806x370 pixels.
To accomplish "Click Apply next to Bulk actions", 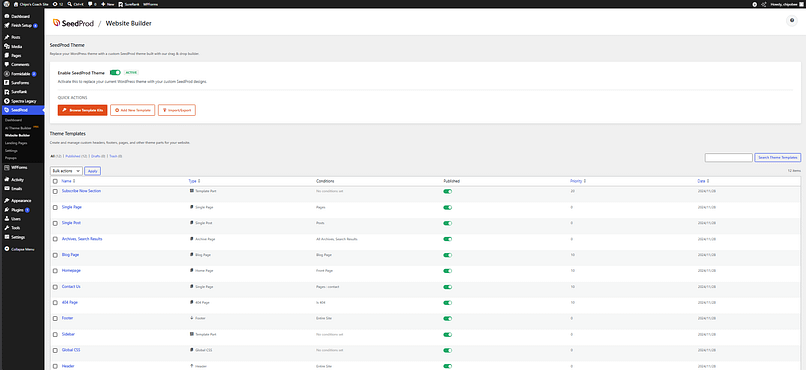I will 93,171.
